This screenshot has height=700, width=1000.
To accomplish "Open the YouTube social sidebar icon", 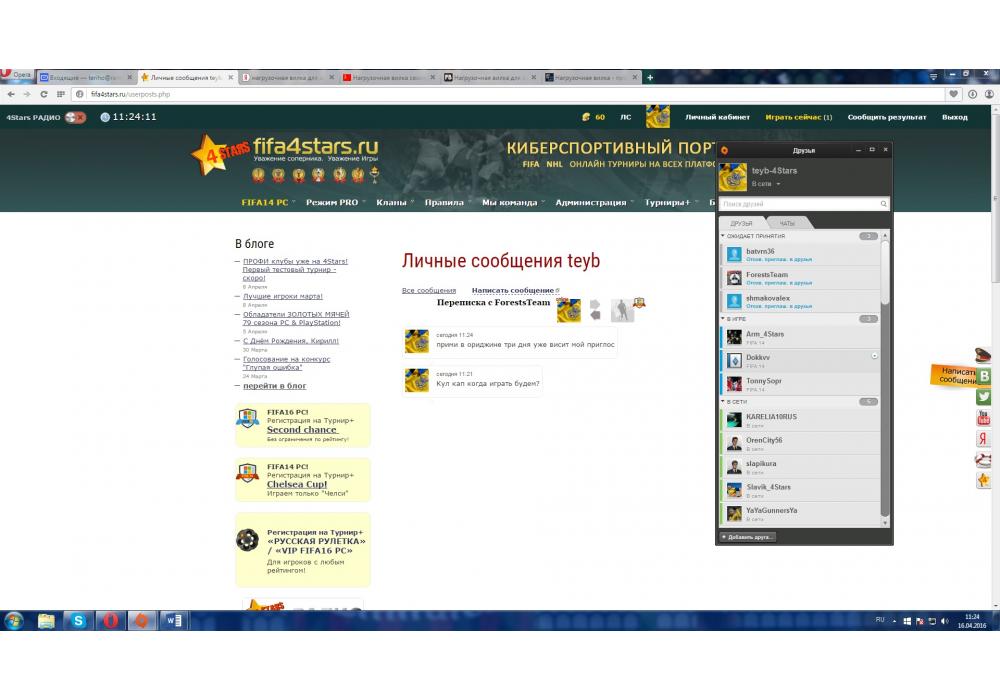I will (x=984, y=417).
